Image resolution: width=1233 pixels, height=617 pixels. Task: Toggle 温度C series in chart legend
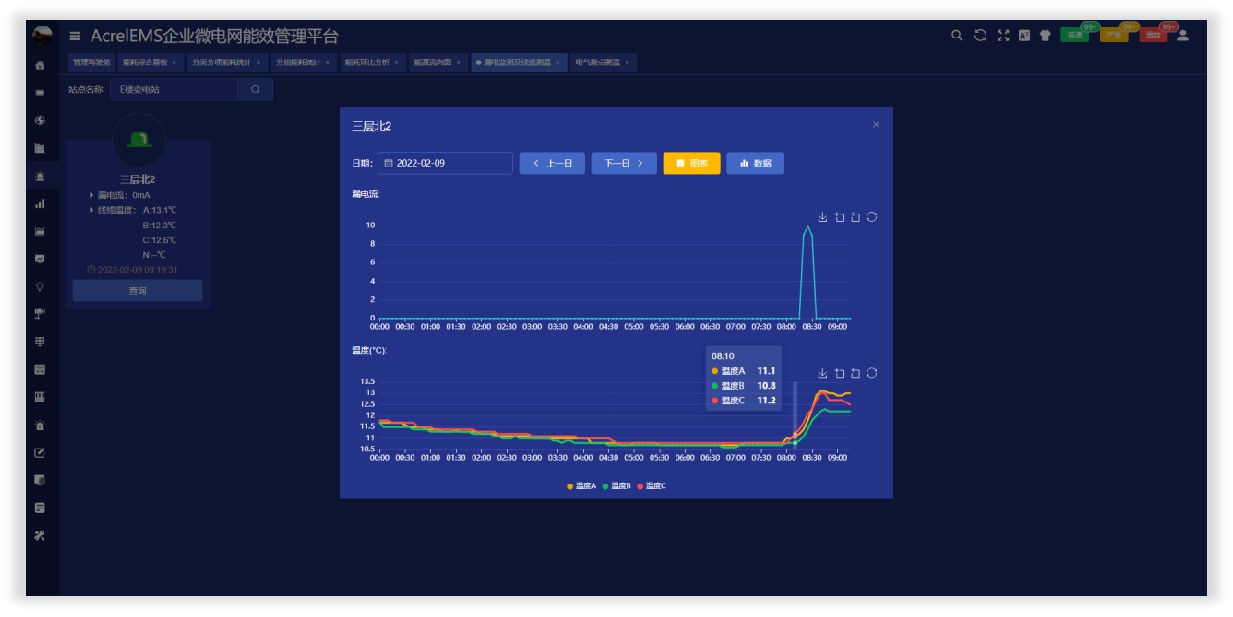(x=651, y=486)
